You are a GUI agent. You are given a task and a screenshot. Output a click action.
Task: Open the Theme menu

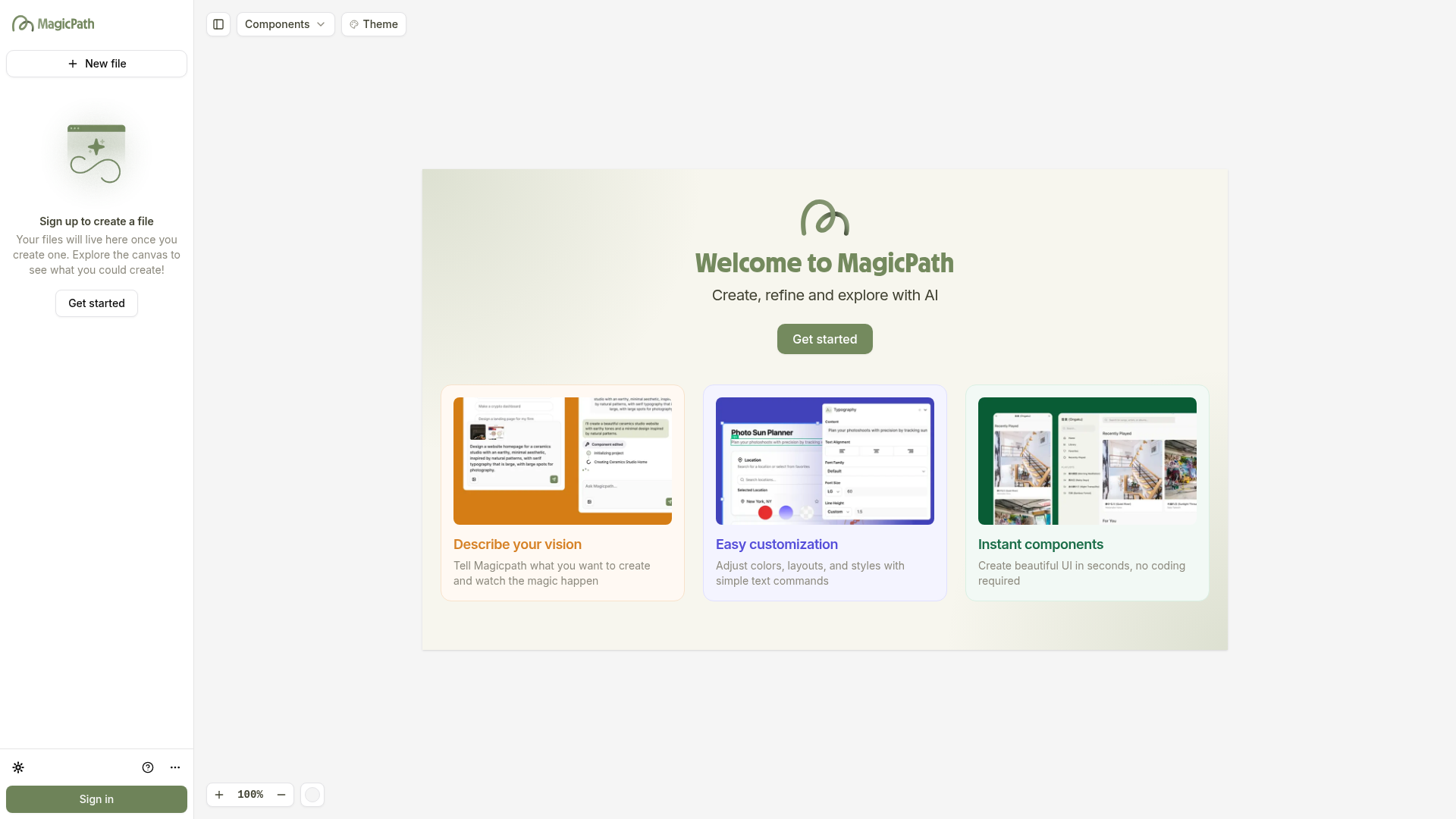point(374,24)
